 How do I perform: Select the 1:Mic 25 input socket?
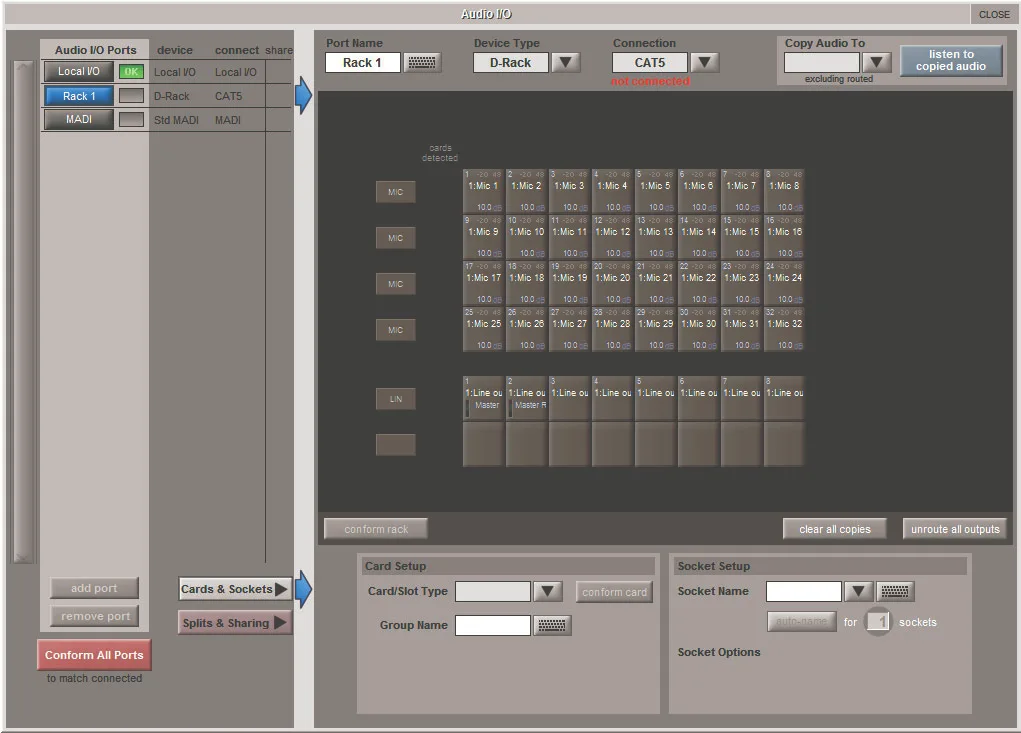coord(483,330)
